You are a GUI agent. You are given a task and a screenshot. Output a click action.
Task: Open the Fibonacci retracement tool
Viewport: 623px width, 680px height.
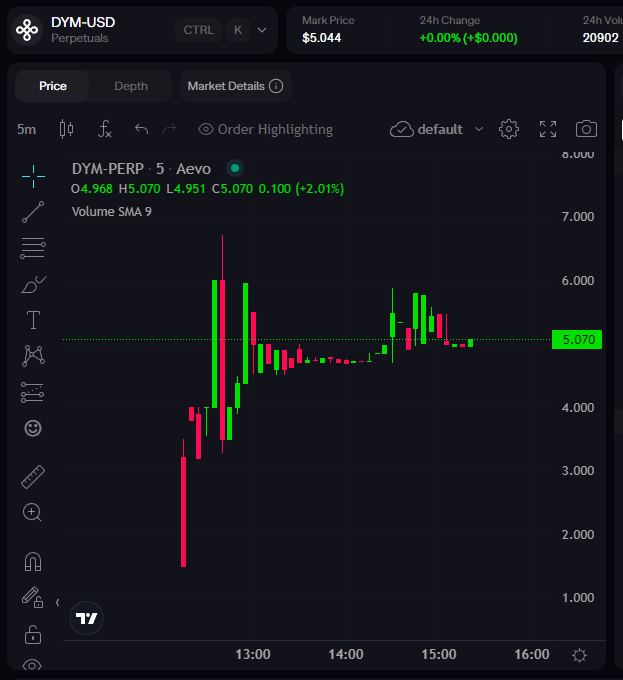pos(33,248)
